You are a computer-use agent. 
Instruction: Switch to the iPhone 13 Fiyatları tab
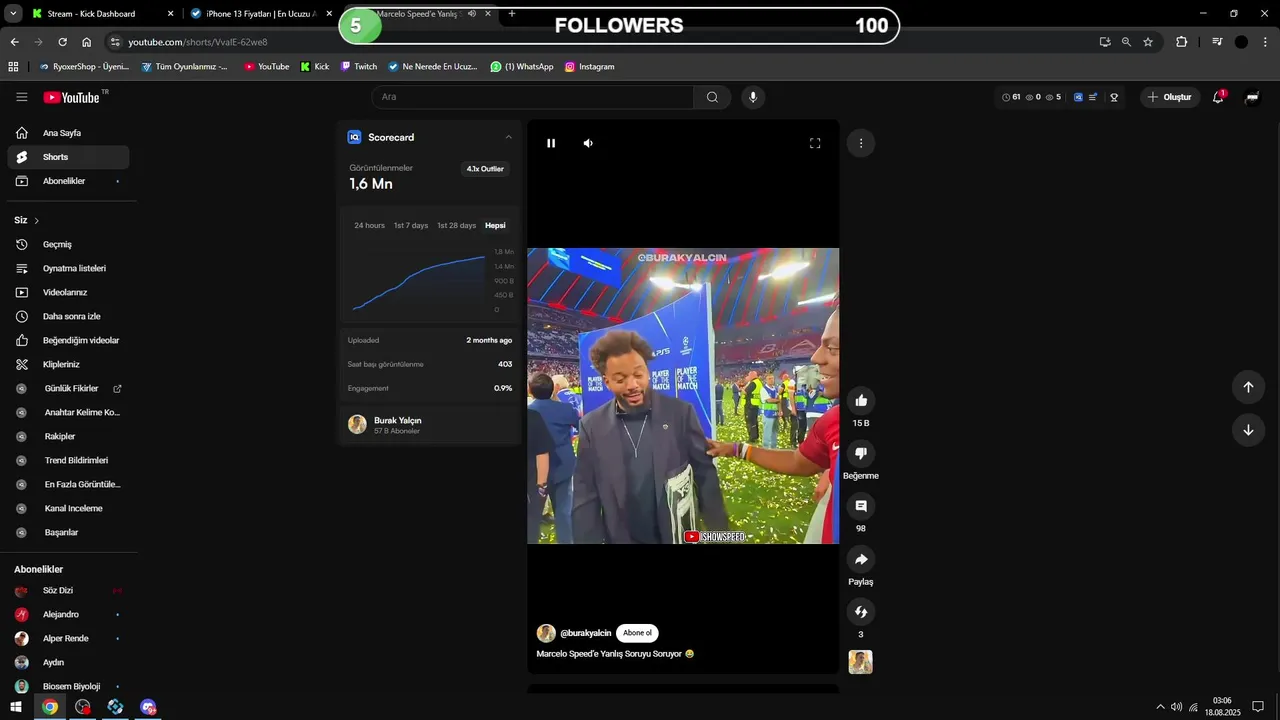[261, 14]
